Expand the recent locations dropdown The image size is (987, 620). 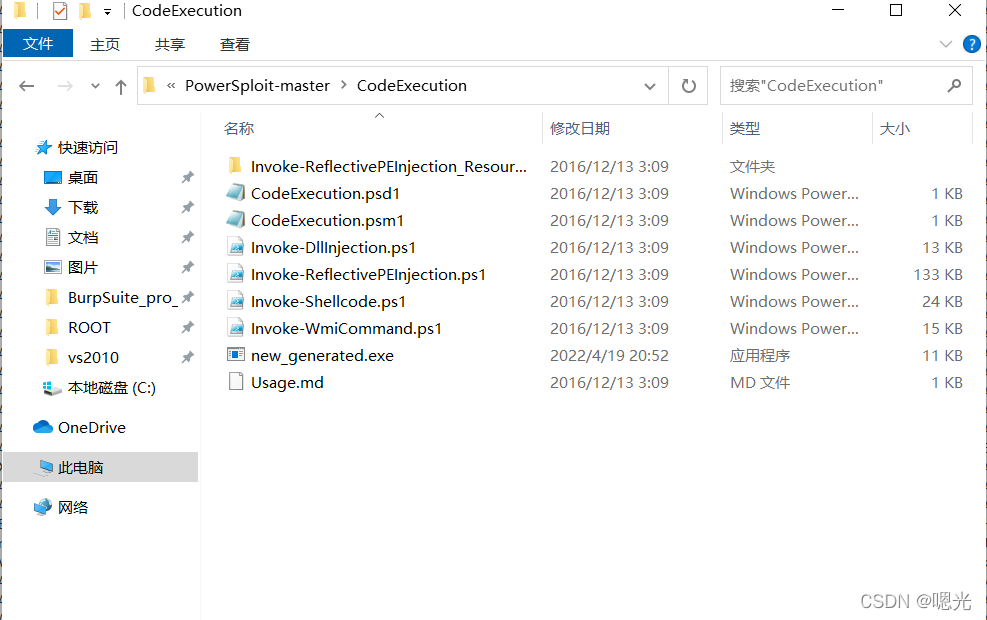pyautogui.click(x=96, y=87)
